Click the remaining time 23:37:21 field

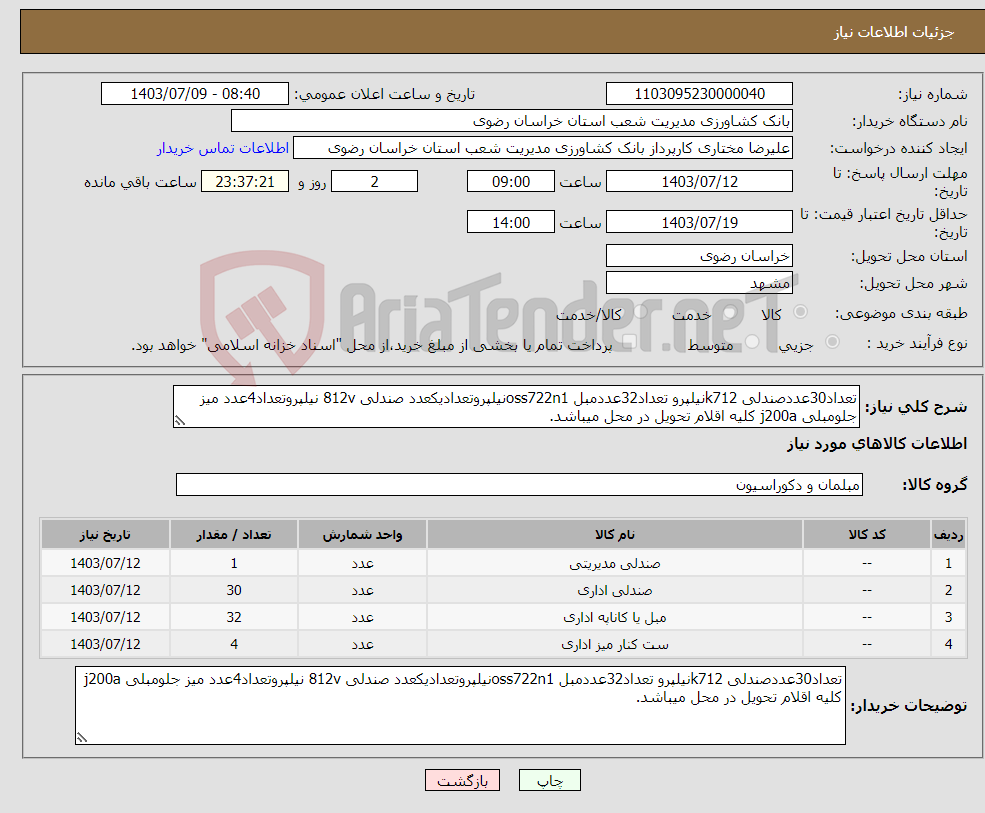coord(245,182)
